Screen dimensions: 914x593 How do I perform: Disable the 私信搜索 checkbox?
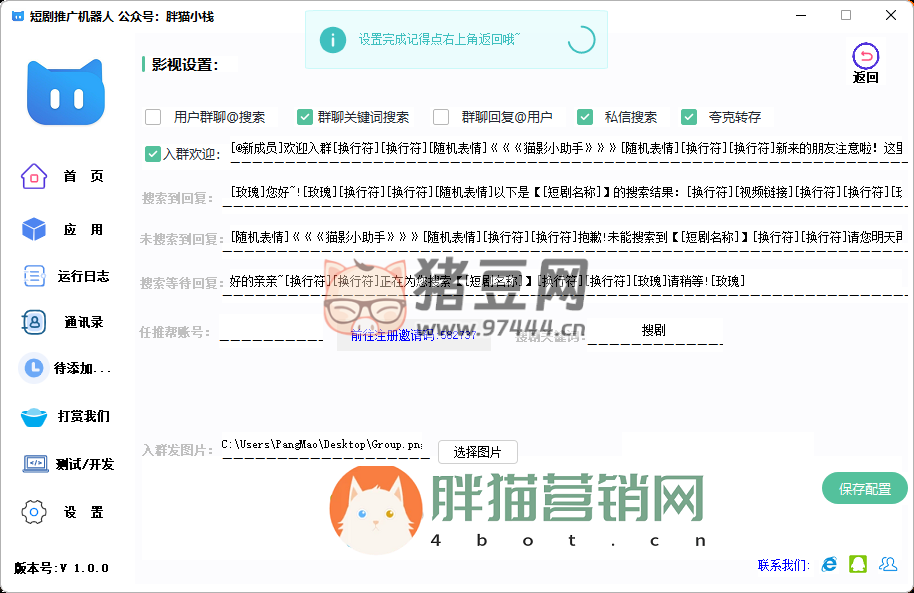click(x=585, y=117)
